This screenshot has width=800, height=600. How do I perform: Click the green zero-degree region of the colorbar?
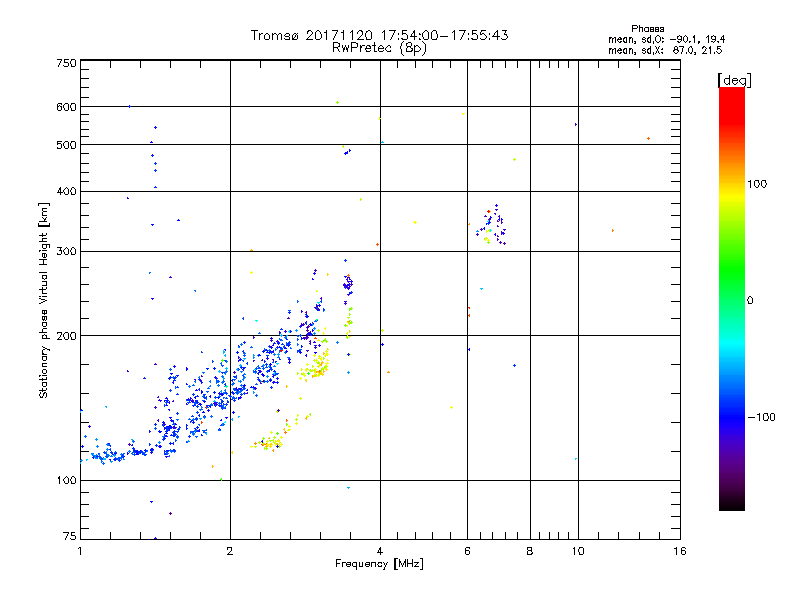tap(732, 286)
